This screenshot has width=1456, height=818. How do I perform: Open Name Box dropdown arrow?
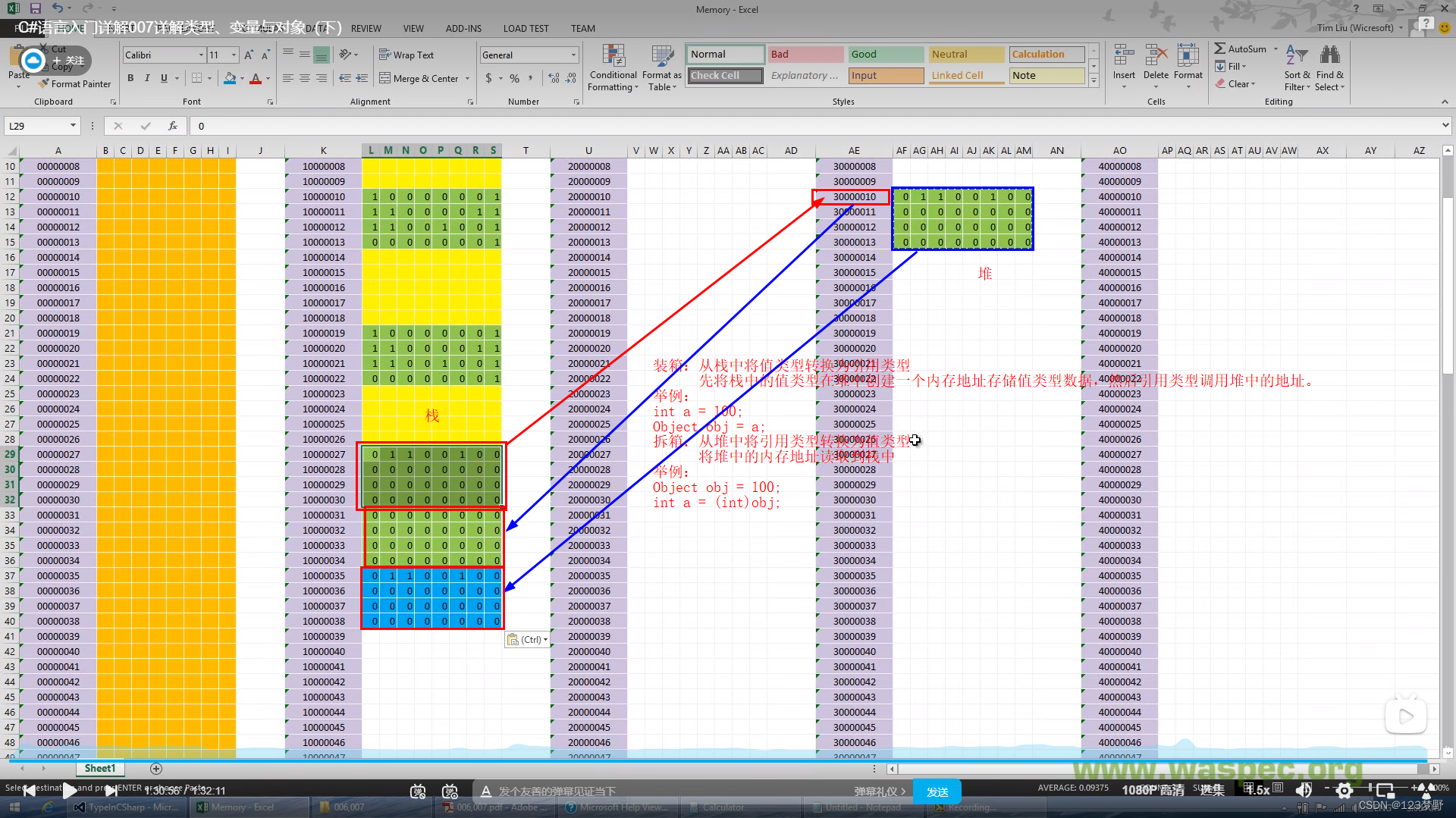click(73, 126)
